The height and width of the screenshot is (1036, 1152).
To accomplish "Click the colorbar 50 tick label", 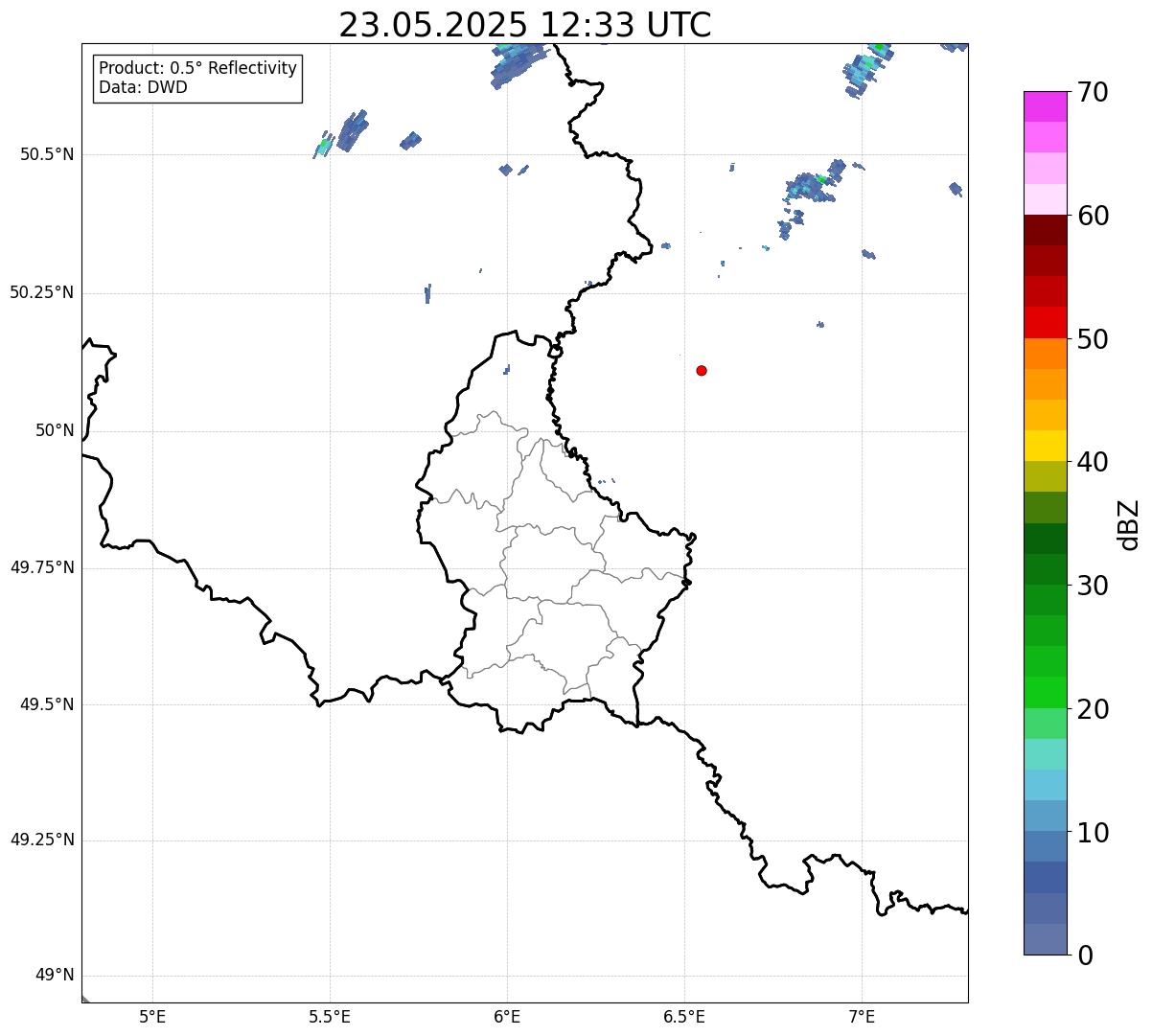I will [x=1093, y=339].
